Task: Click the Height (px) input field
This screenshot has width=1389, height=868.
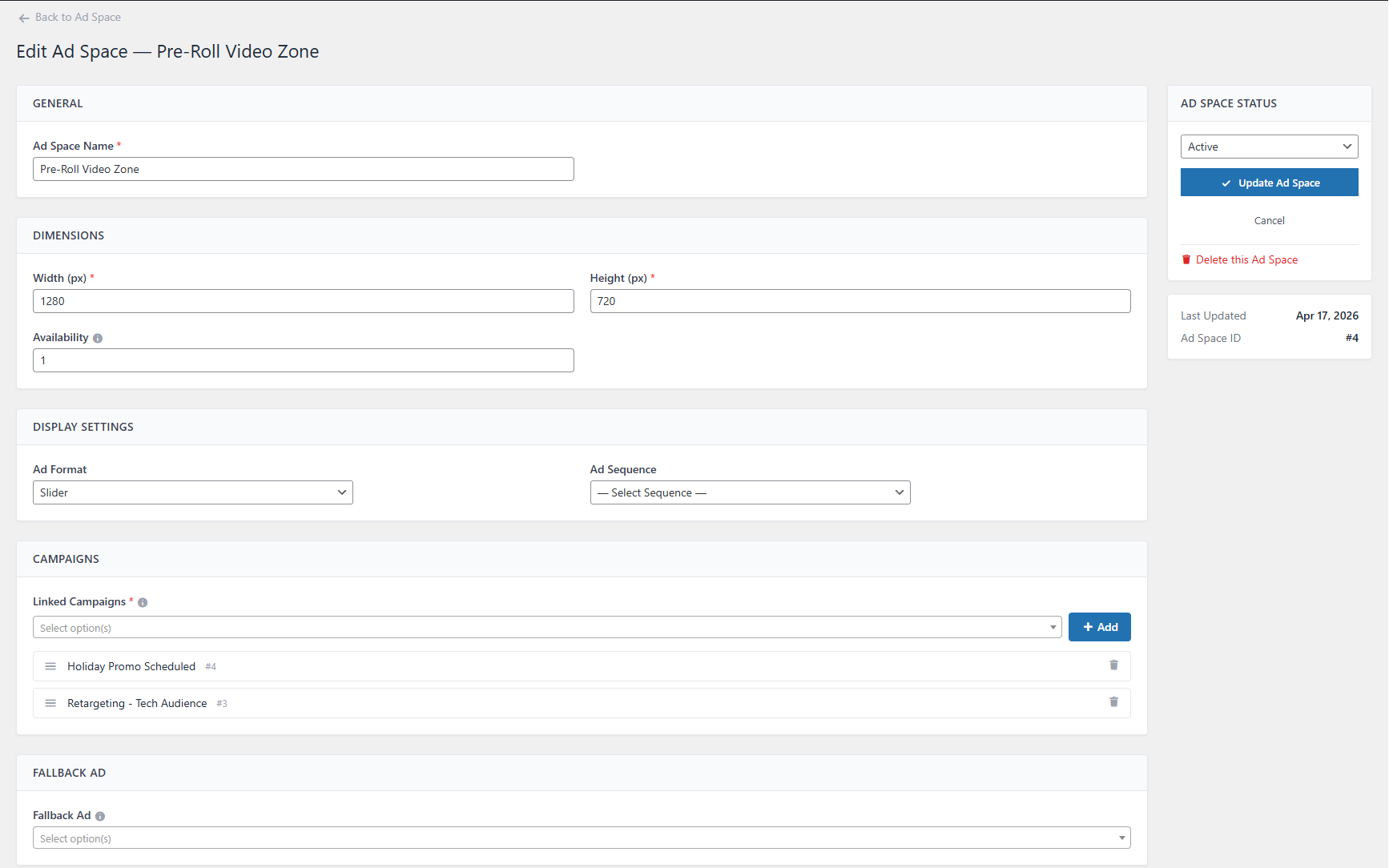Action: [x=860, y=301]
